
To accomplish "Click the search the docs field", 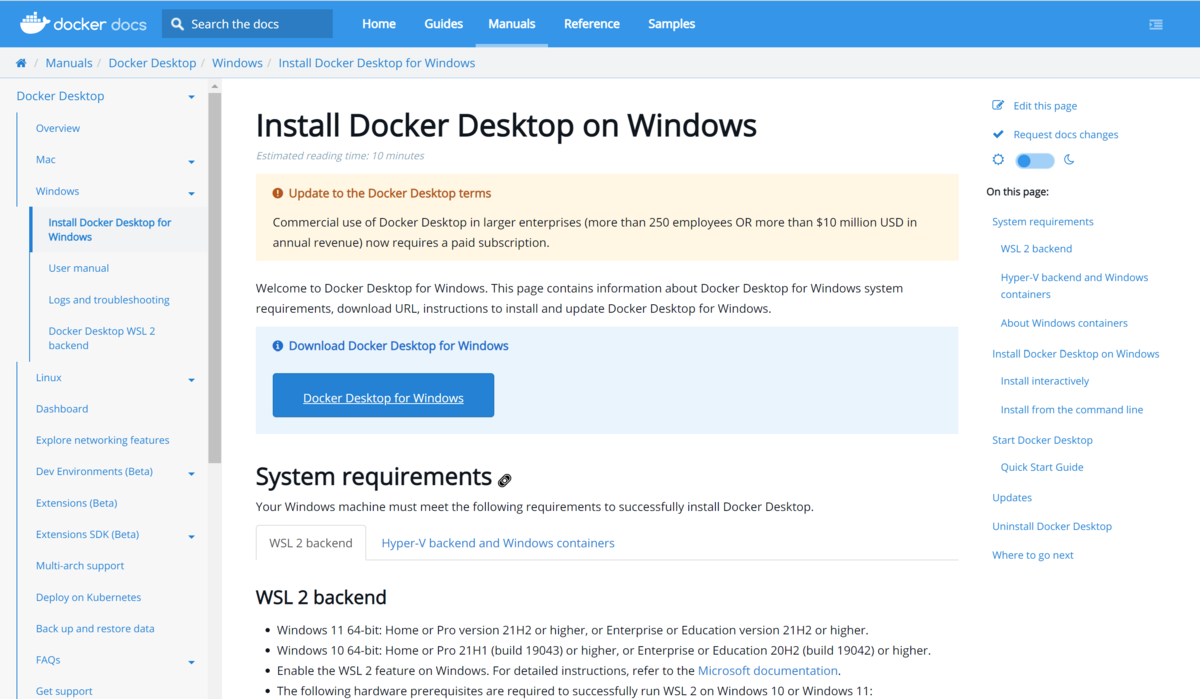I will point(247,24).
